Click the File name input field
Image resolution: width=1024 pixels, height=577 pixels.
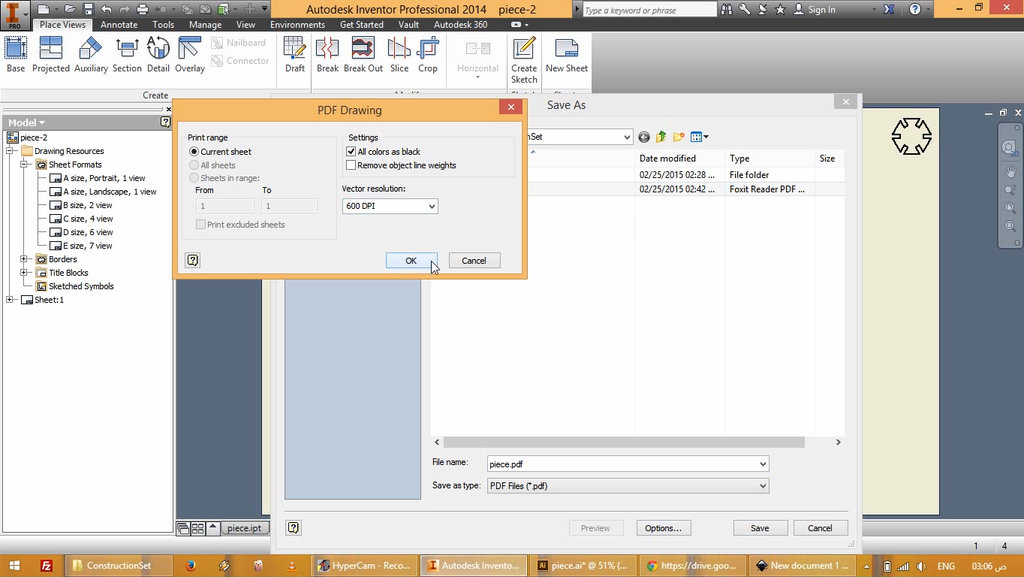pyautogui.click(x=622, y=464)
